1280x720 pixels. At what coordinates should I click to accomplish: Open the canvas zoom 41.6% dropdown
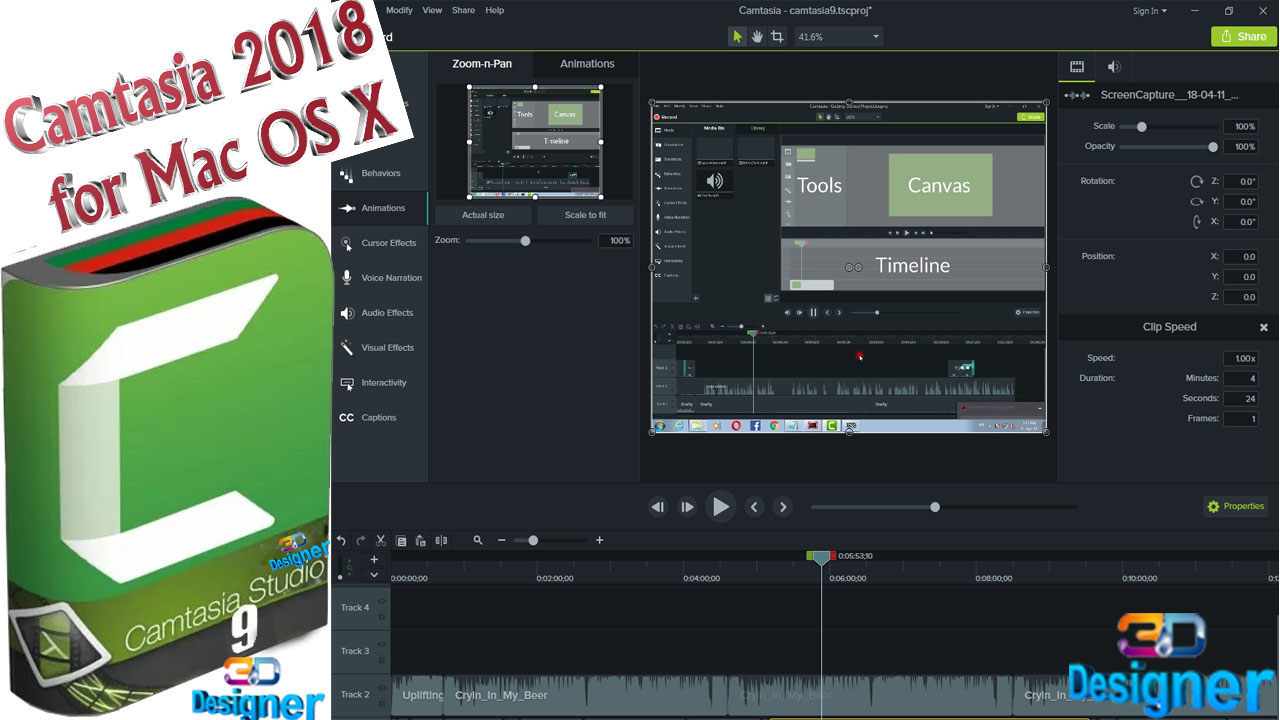(x=839, y=36)
